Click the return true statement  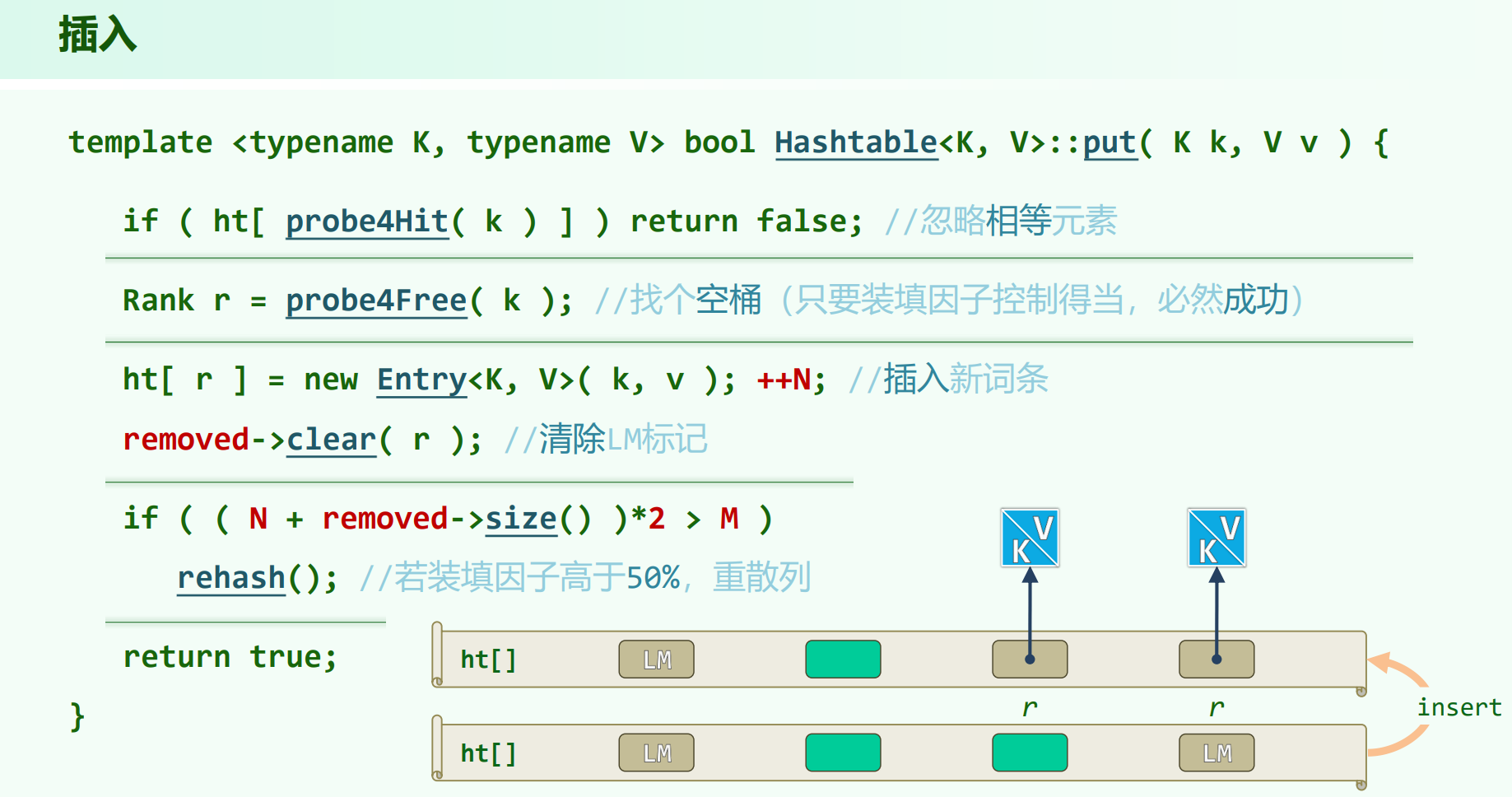click(230, 657)
